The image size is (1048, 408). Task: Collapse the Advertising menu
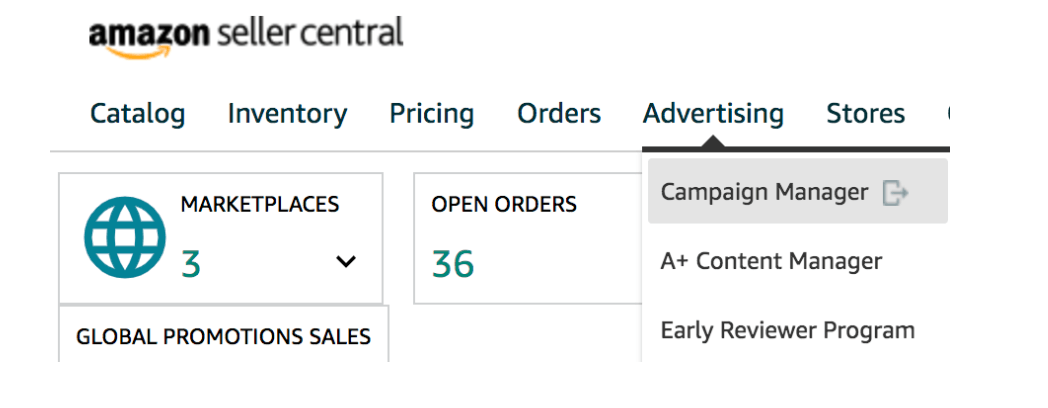pyautogui.click(x=713, y=114)
